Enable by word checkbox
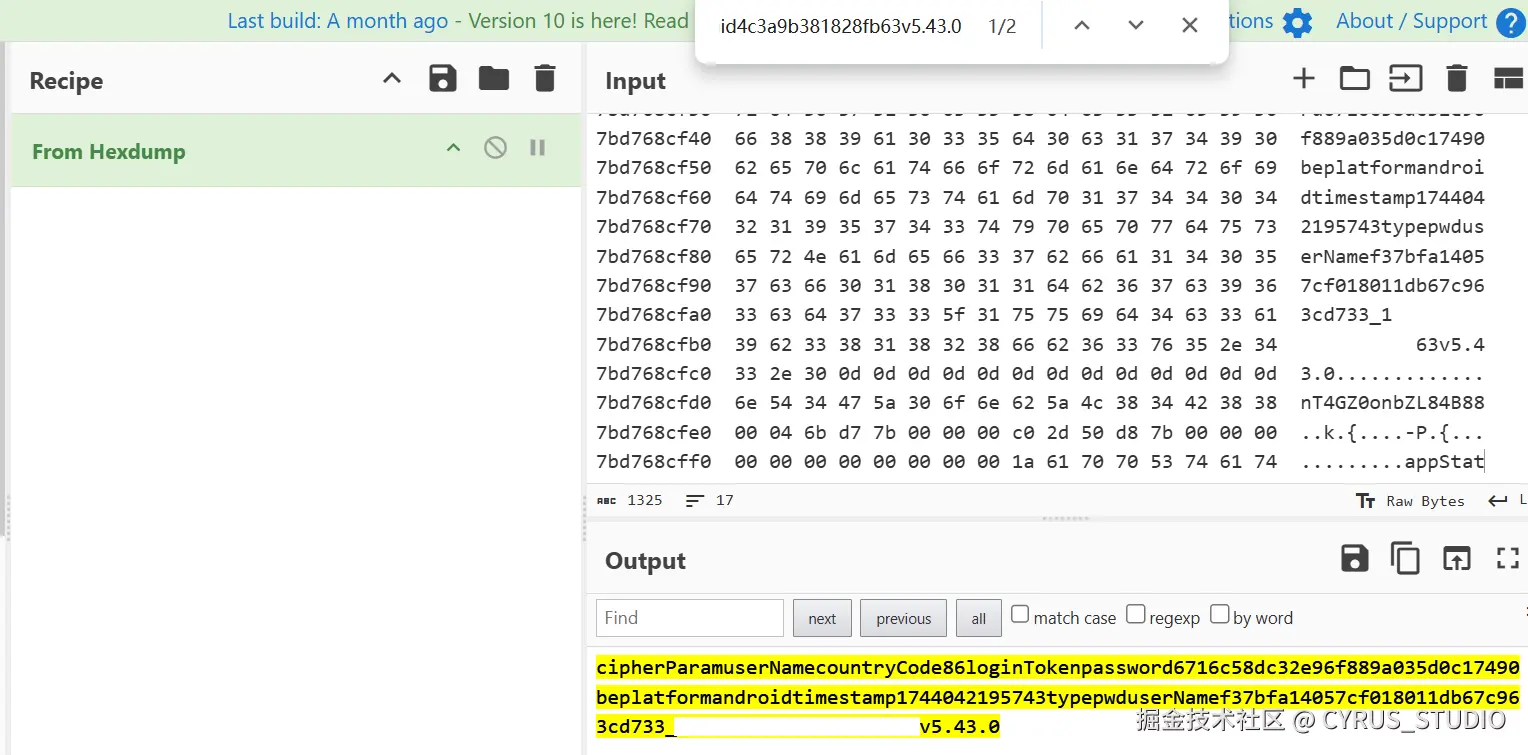 pyautogui.click(x=1219, y=614)
